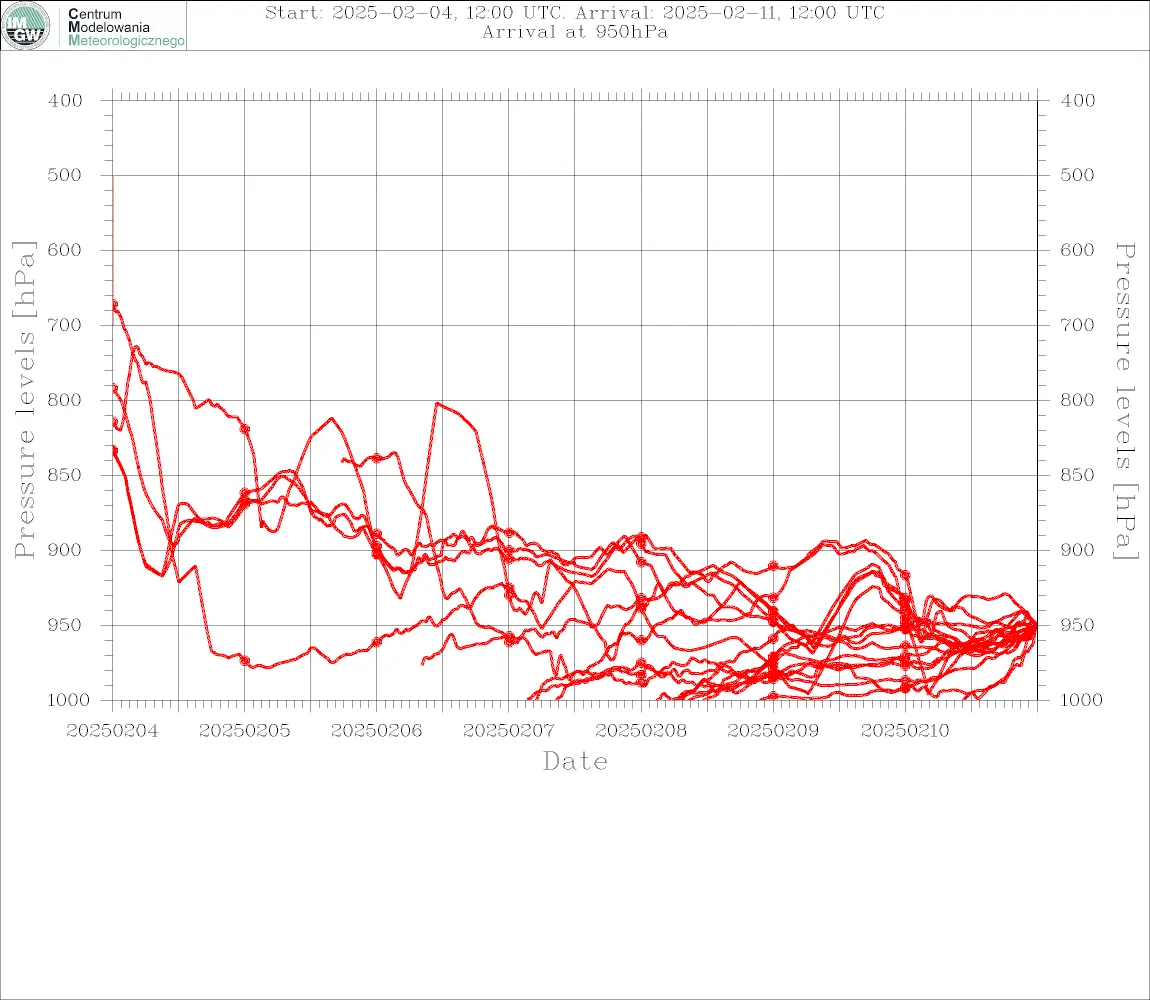Click the left y-axis value 400
The image size is (1150, 1000).
tap(65, 101)
